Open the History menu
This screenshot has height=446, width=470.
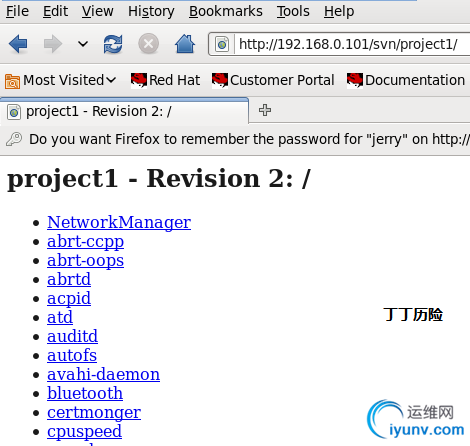(x=151, y=11)
